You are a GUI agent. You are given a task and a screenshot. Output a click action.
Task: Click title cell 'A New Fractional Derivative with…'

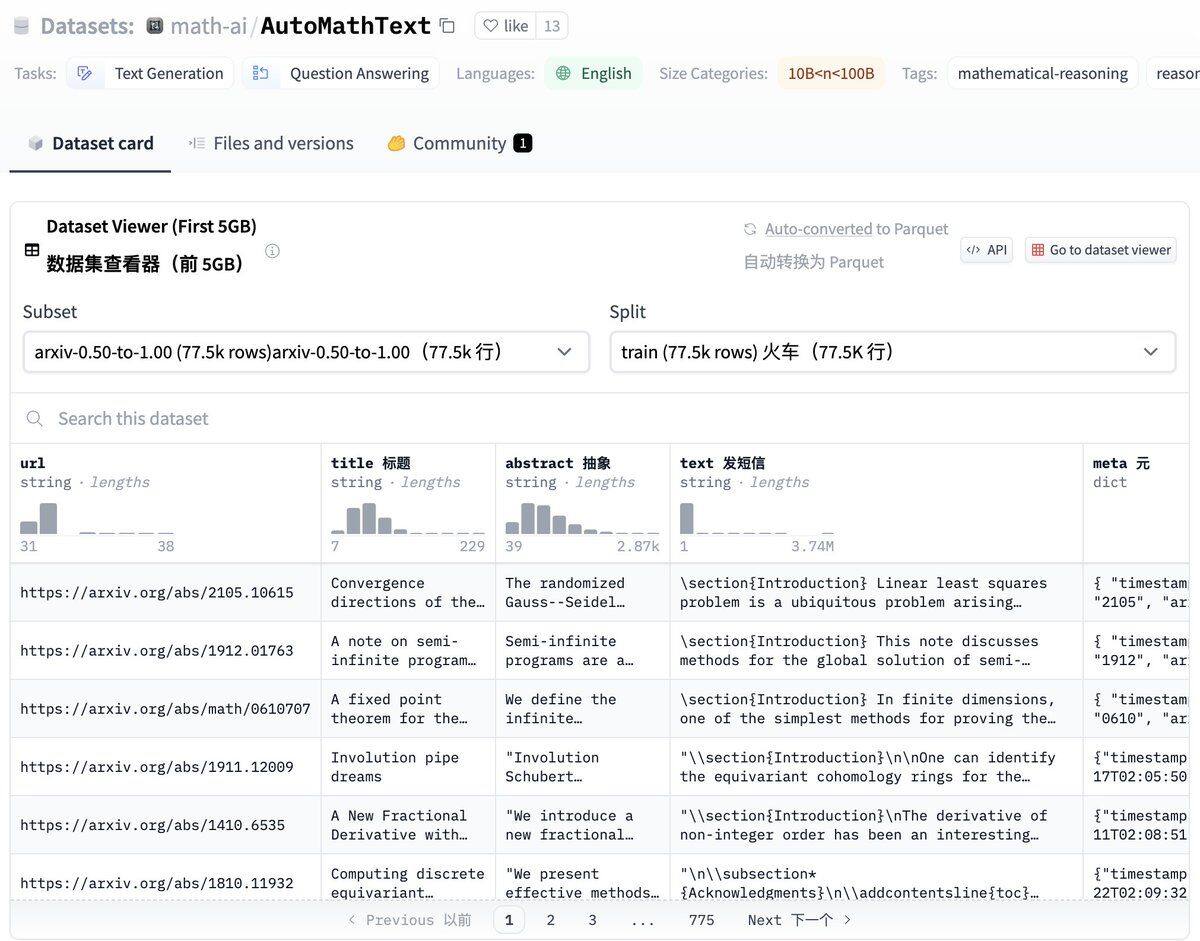408,825
